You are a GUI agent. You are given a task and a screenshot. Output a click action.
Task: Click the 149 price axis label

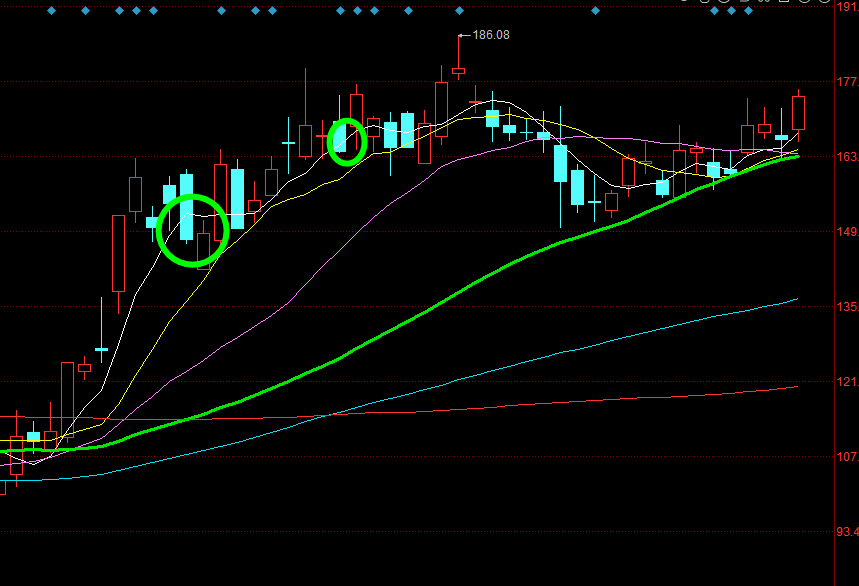point(847,232)
